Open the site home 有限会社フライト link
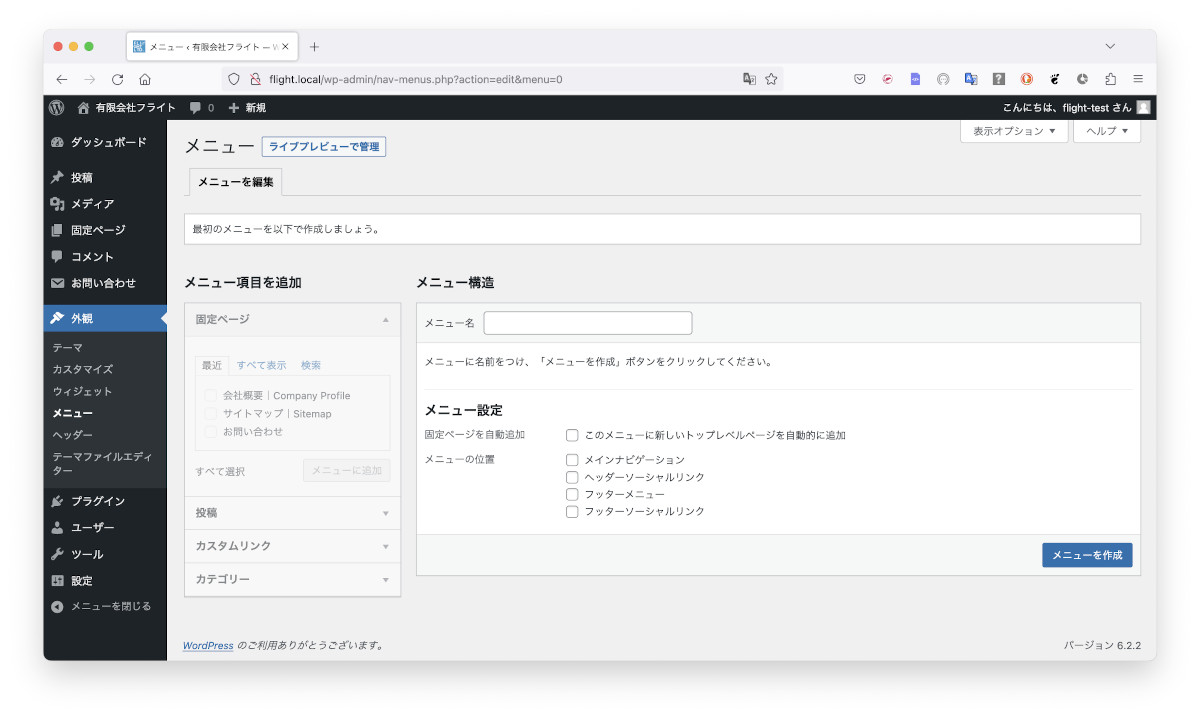 pos(126,107)
